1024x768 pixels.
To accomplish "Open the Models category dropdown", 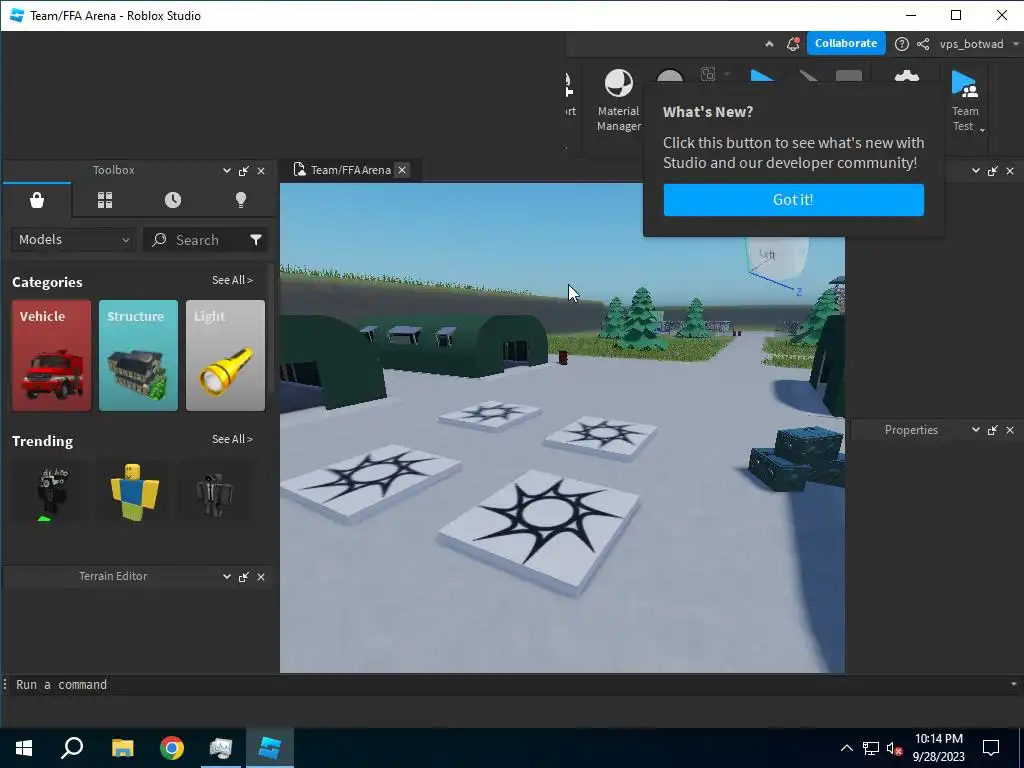I will click(73, 240).
